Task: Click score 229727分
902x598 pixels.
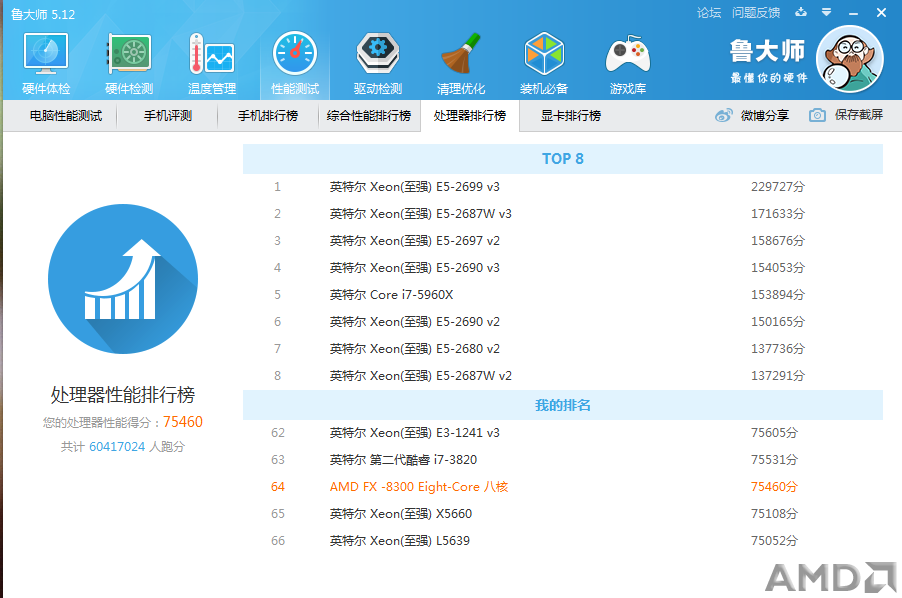Action: pyautogui.click(x=778, y=187)
